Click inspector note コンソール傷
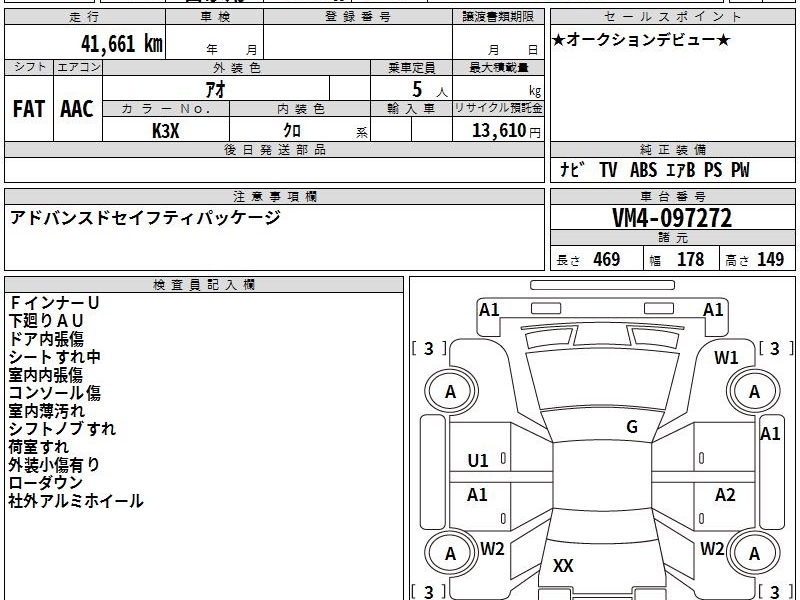 pyautogui.click(x=55, y=392)
